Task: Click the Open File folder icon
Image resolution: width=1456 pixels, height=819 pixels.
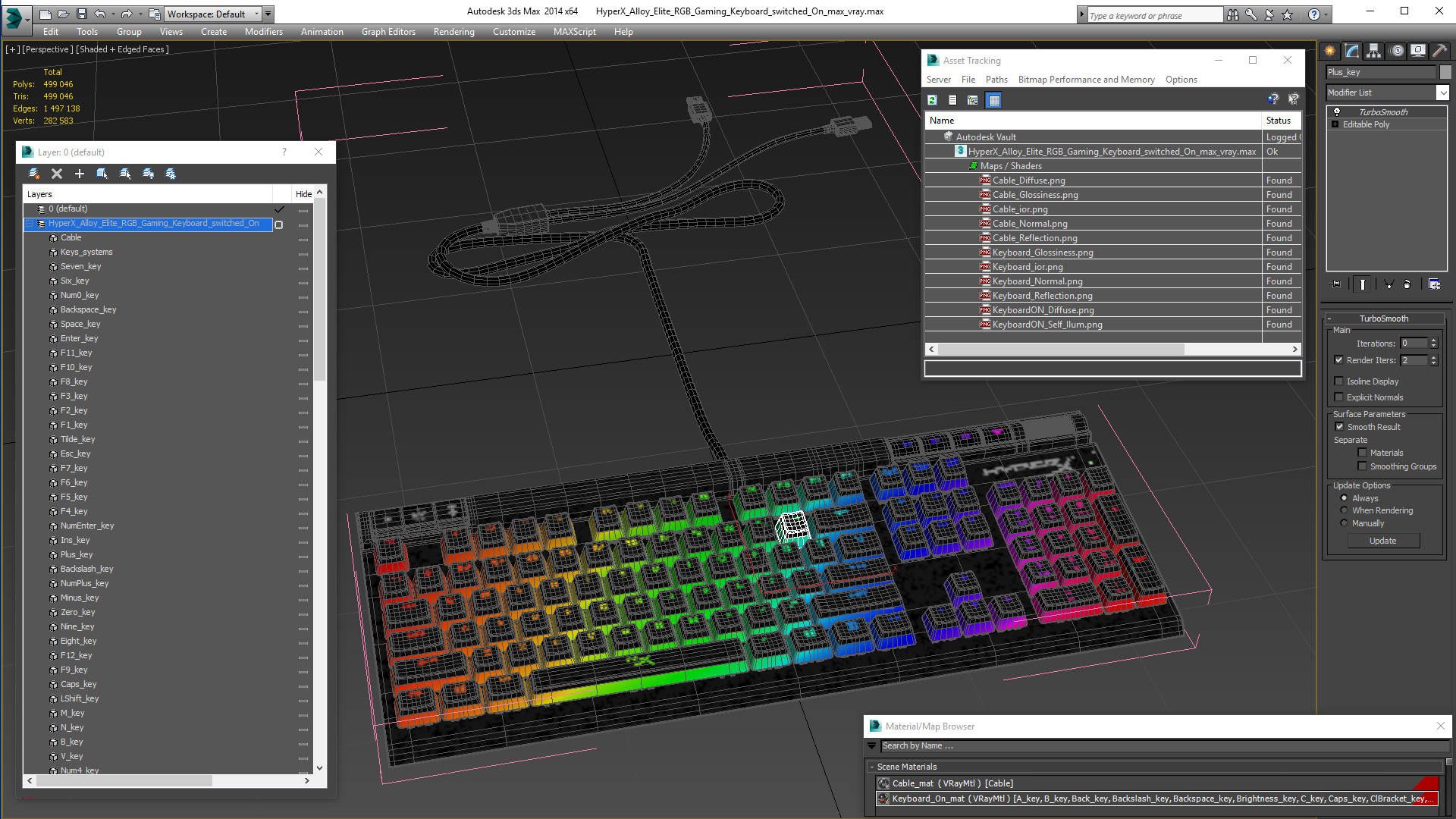Action: (64, 14)
